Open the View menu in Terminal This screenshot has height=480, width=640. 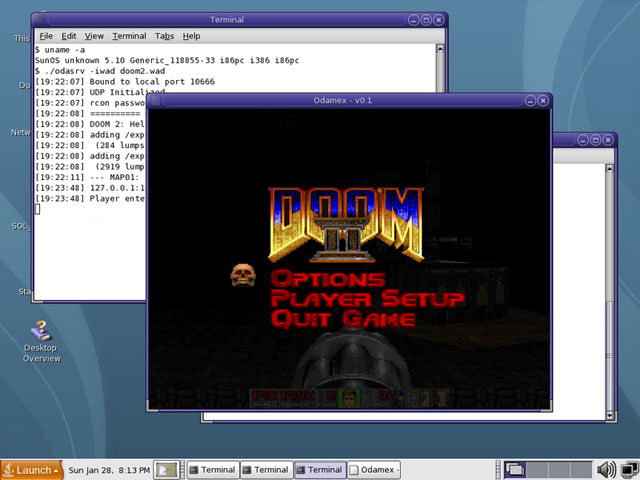point(97,36)
